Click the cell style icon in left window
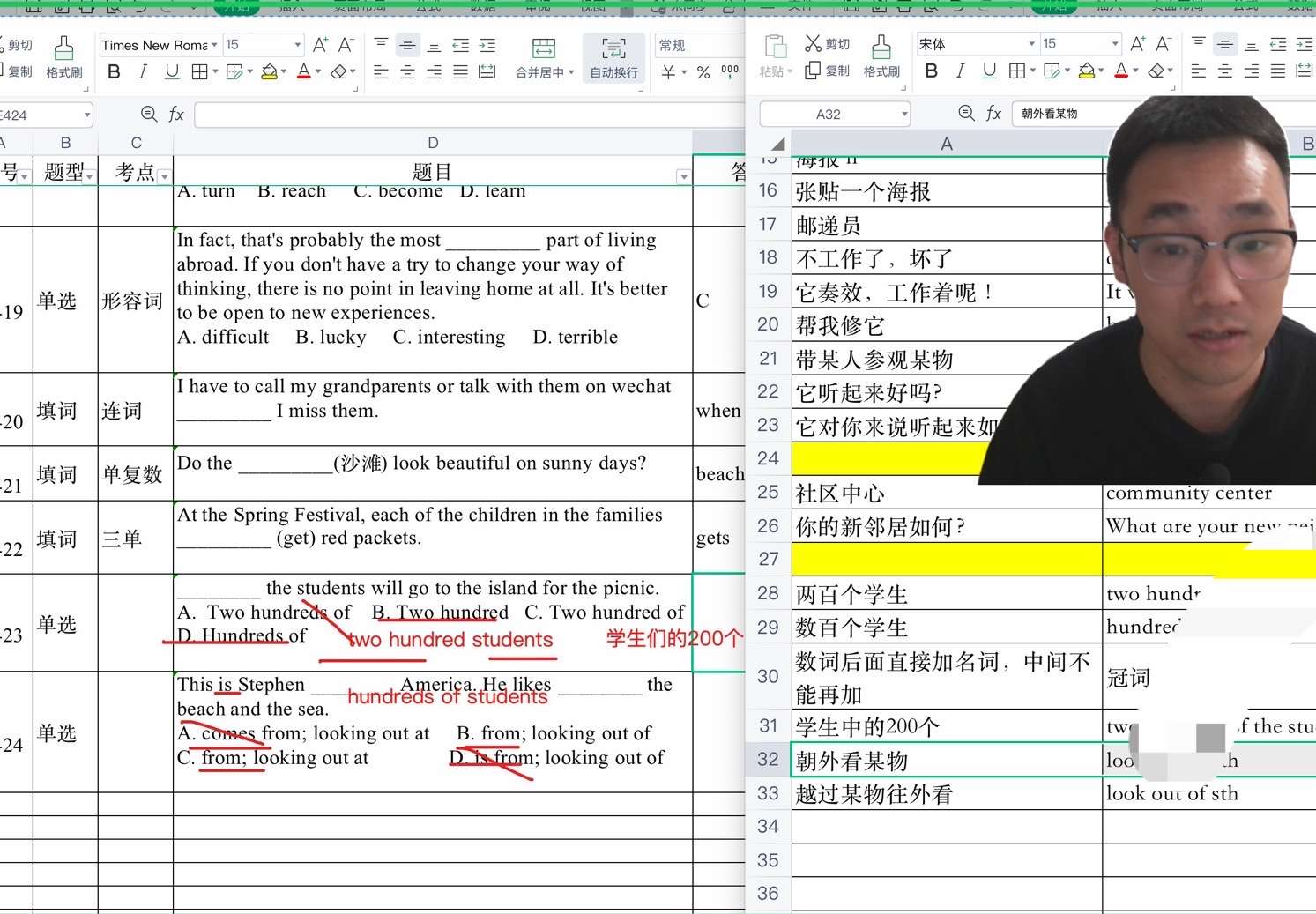 [234, 72]
